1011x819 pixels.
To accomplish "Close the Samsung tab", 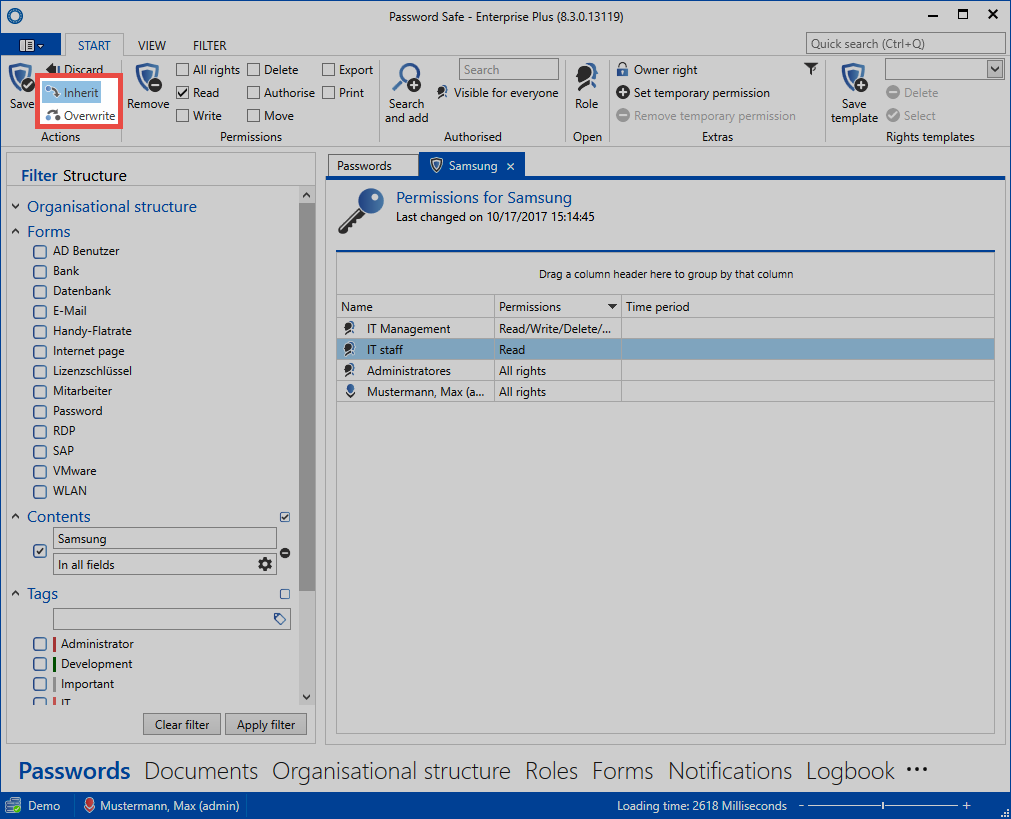I will (x=511, y=166).
